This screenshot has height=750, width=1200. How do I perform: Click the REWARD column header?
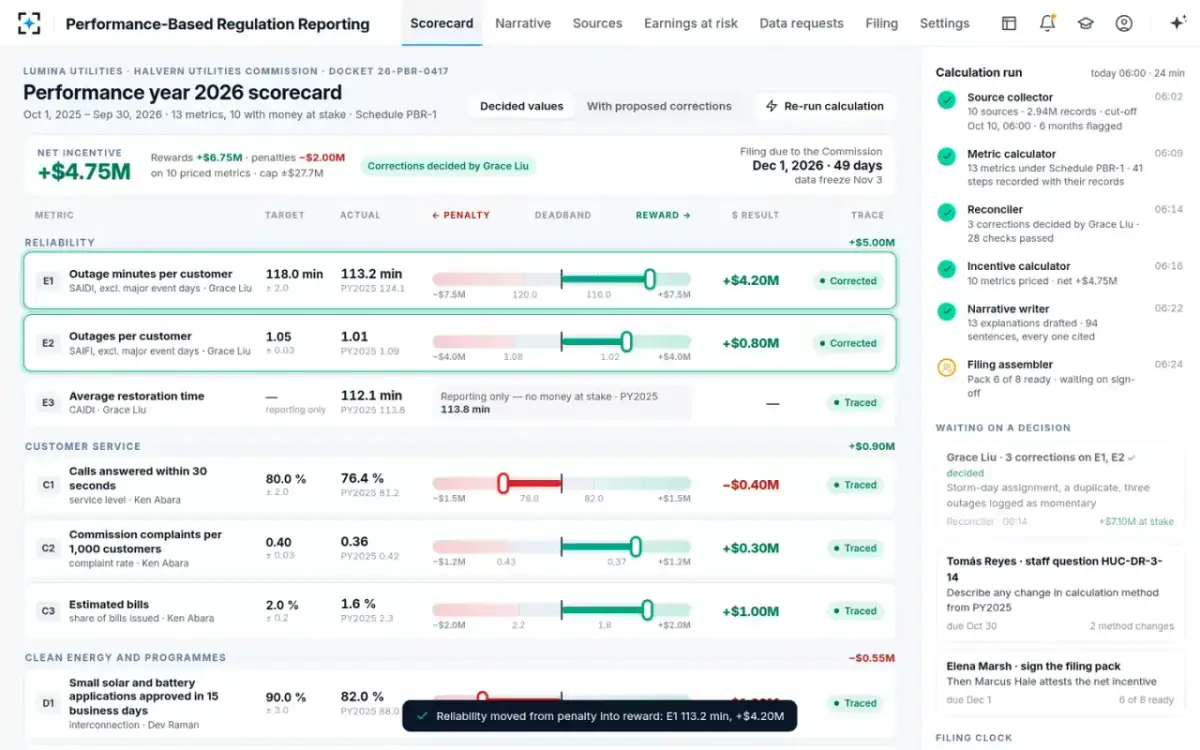click(663, 215)
